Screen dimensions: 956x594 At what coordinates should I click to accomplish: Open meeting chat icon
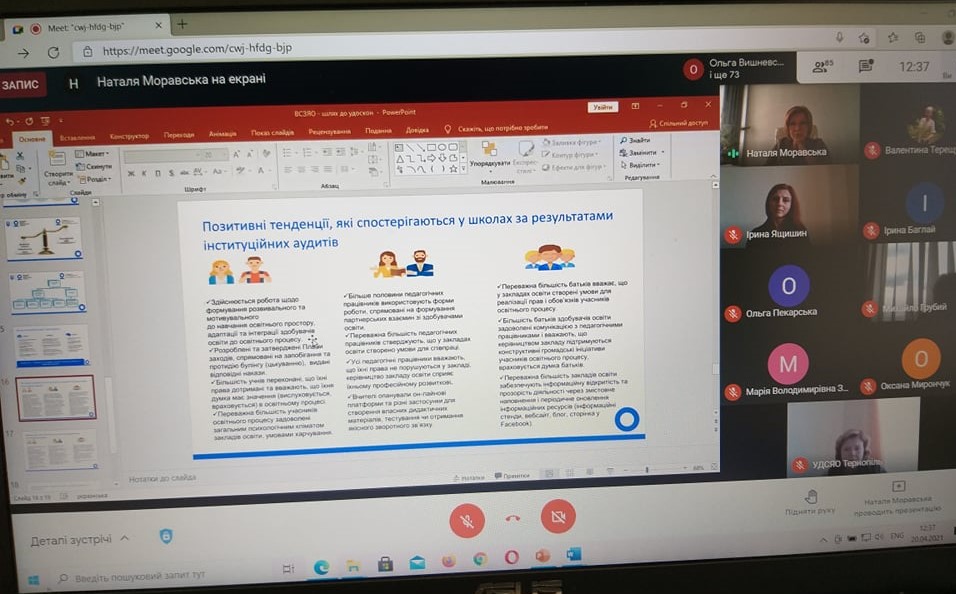[x=866, y=66]
